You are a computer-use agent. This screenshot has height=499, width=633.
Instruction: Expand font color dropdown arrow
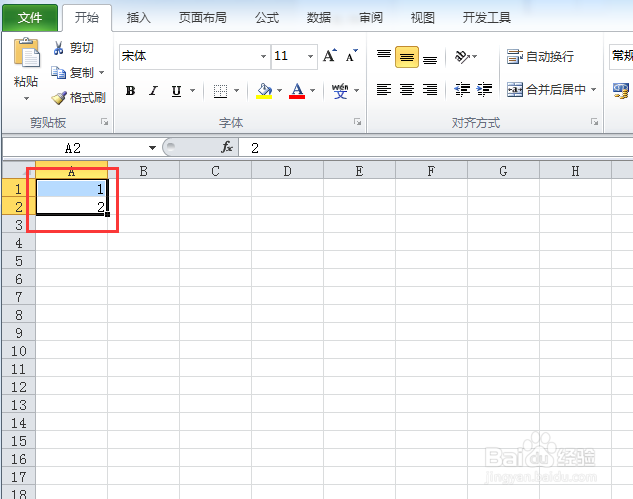point(312,91)
